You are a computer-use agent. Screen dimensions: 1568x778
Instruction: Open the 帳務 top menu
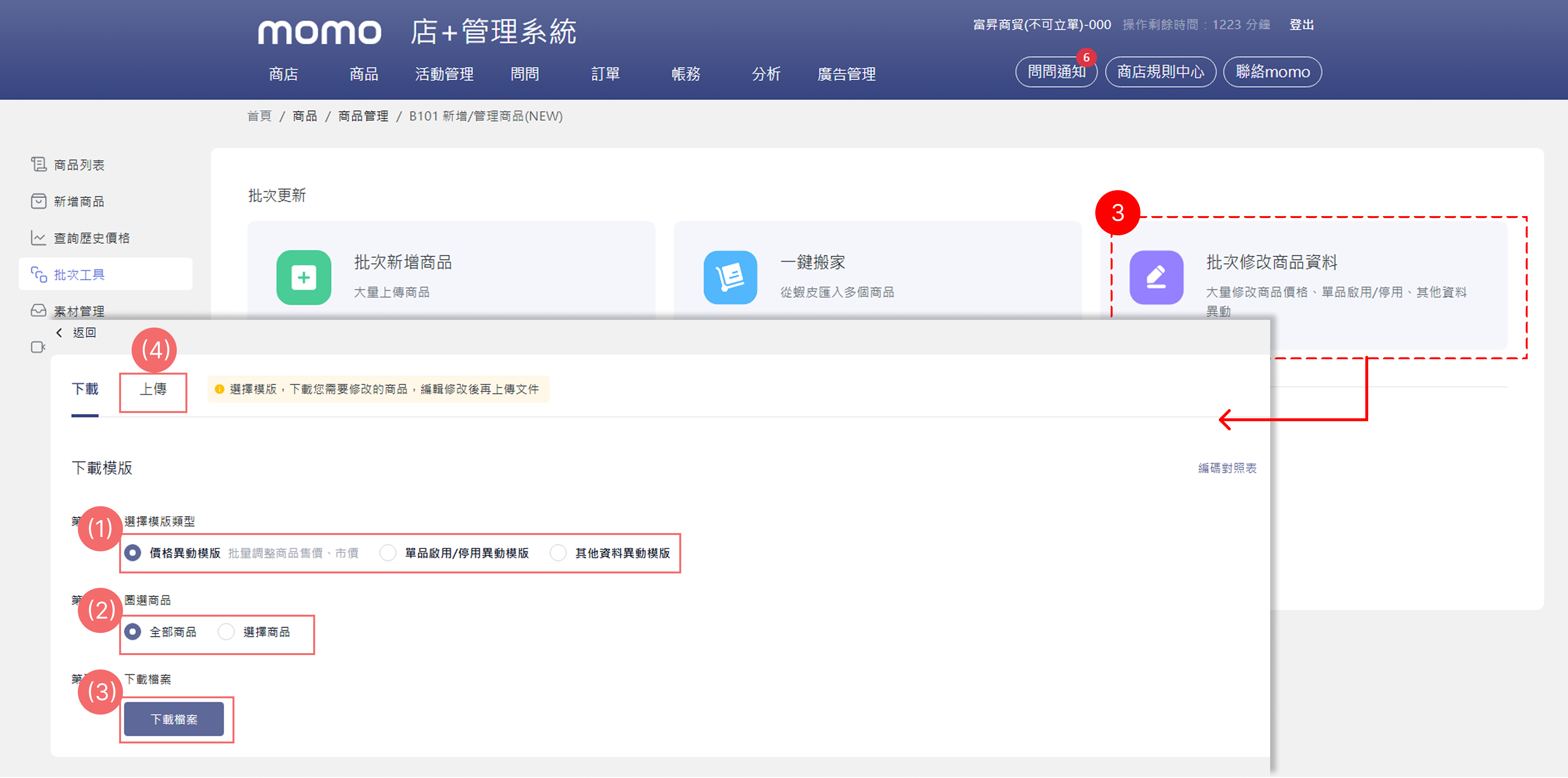click(x=686, y=74)
